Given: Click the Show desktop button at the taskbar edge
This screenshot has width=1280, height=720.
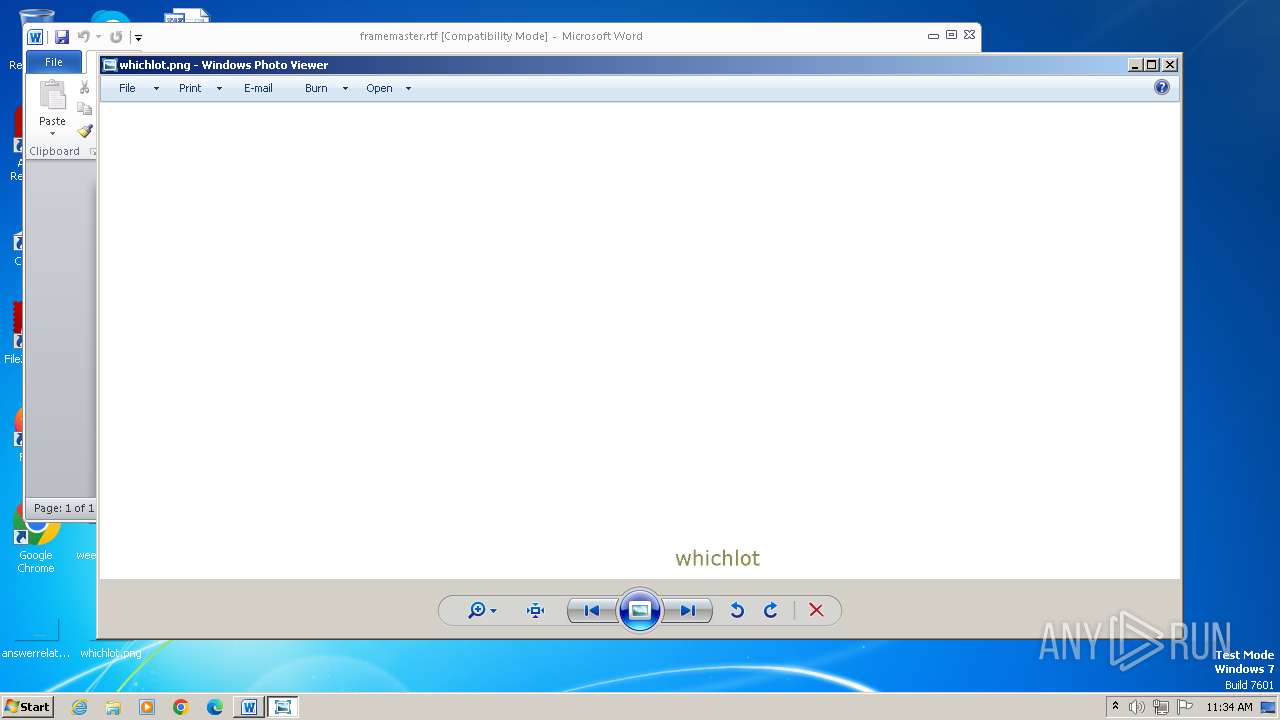Looking at the screenshot, I should pos(1269,707).
